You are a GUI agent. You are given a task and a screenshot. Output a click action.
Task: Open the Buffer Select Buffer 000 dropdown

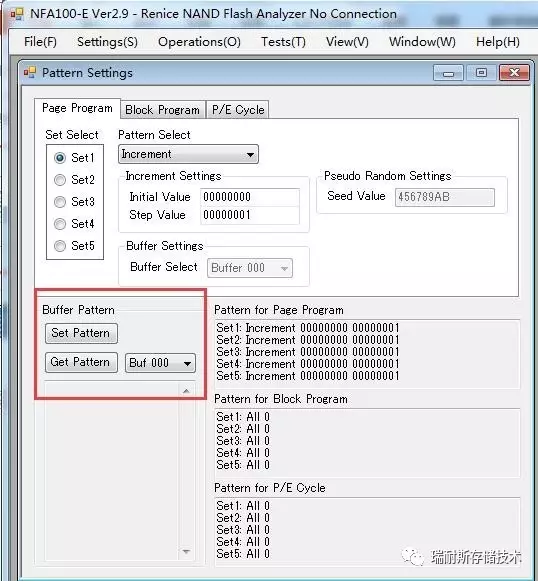tap(250, 268)
